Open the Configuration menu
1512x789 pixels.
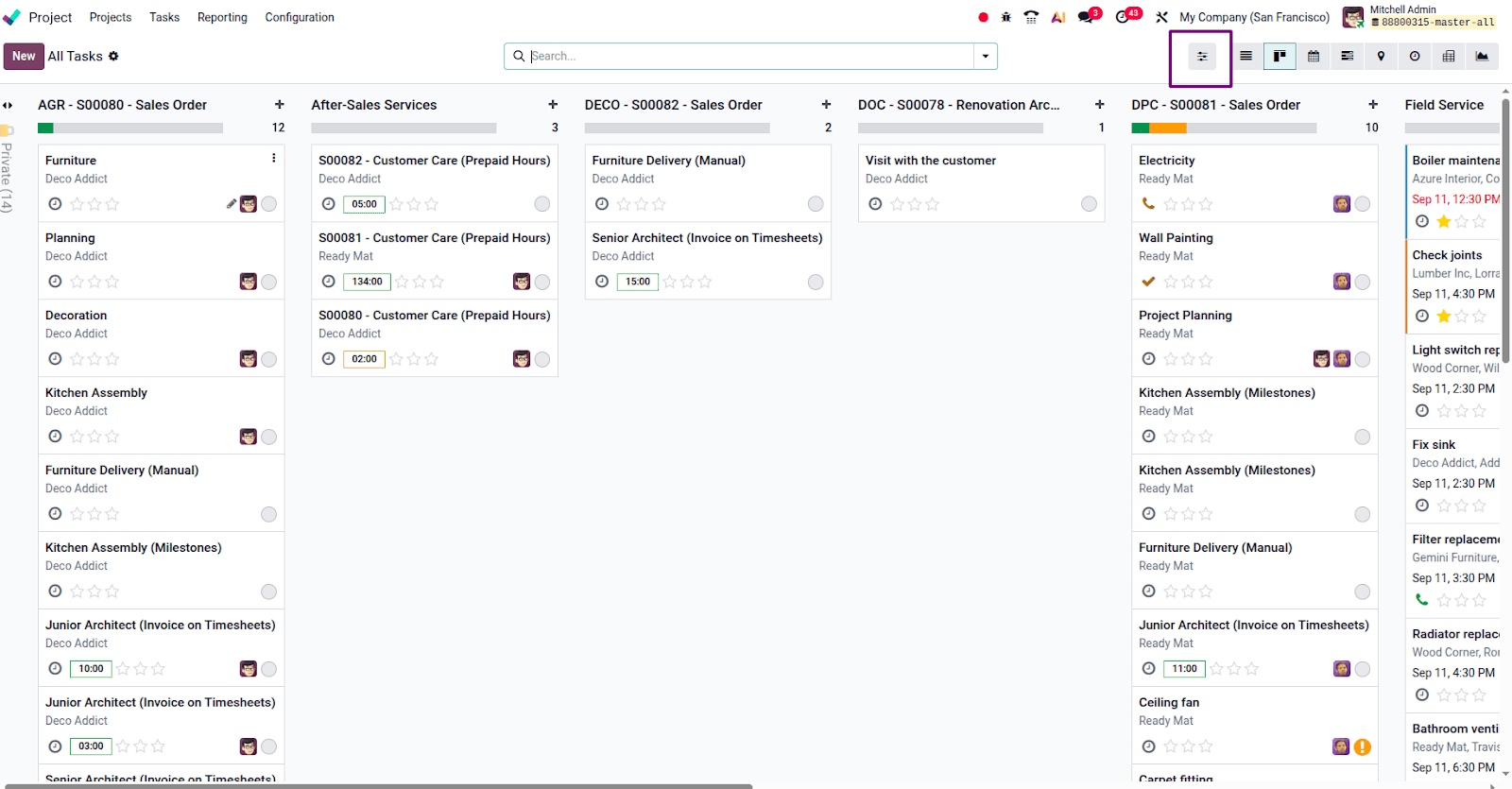pos(300,17)
